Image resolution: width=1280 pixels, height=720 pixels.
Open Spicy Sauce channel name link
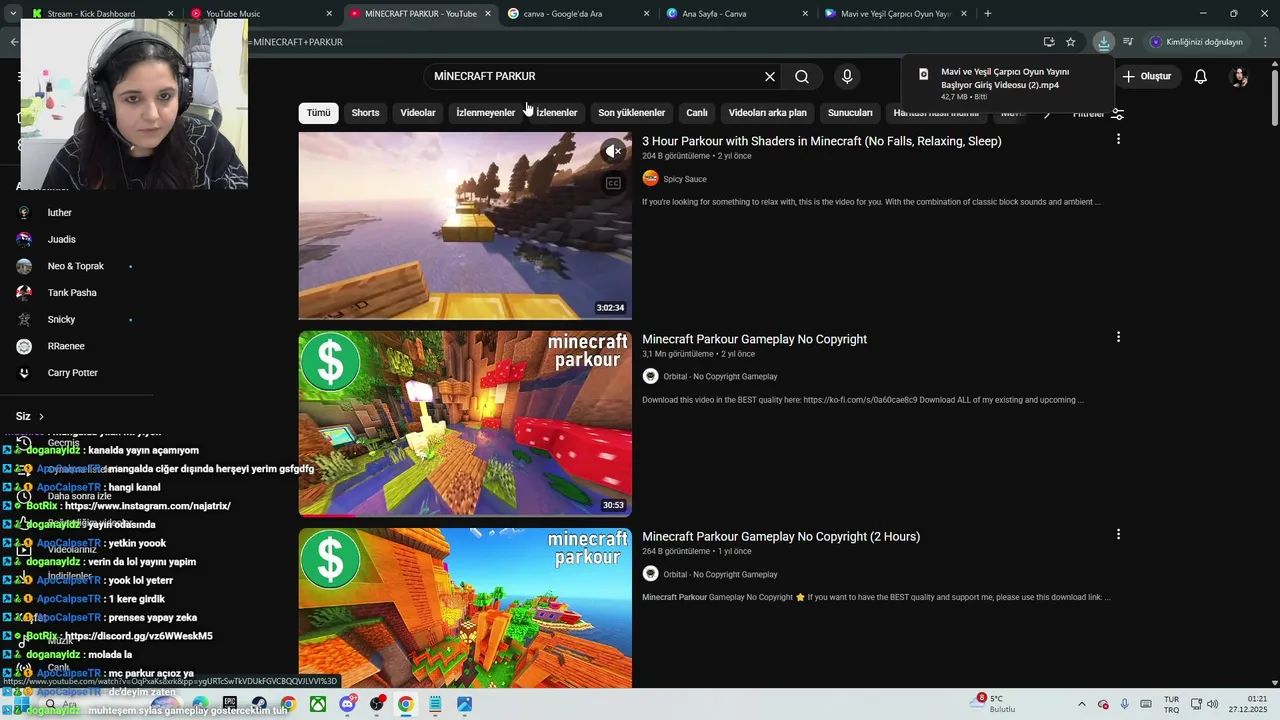click(685, 179)
